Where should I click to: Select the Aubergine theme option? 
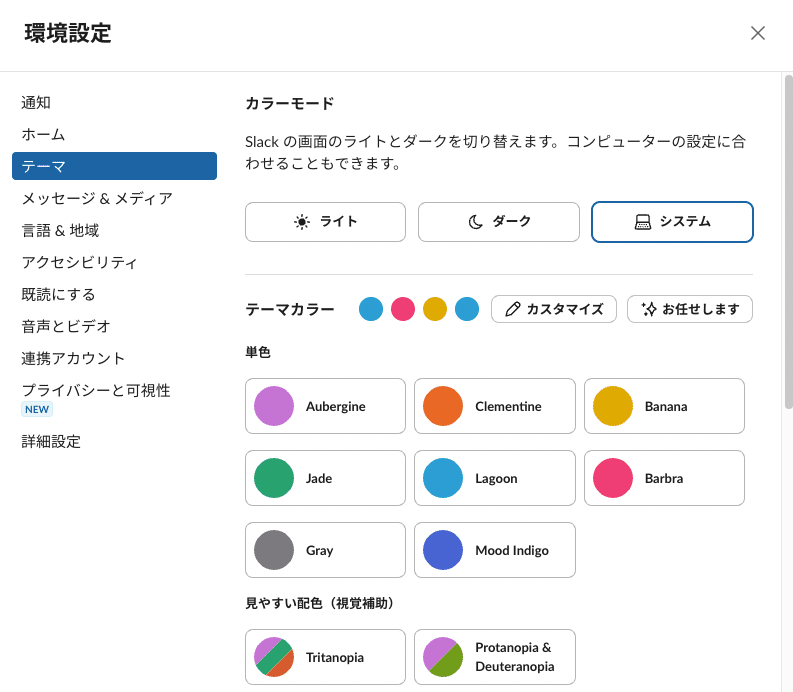[x=325, y=406]
